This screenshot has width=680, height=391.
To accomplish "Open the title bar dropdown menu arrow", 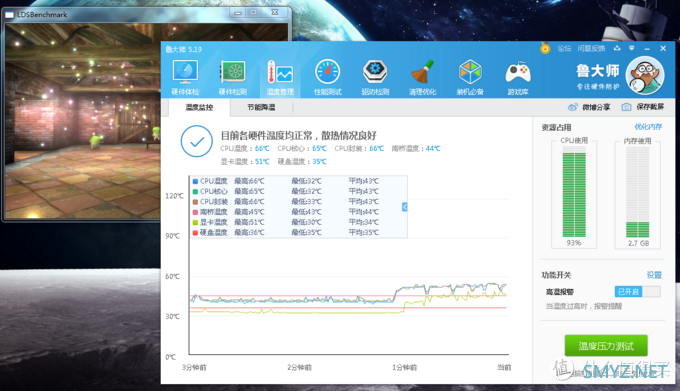I will point(631,48).
